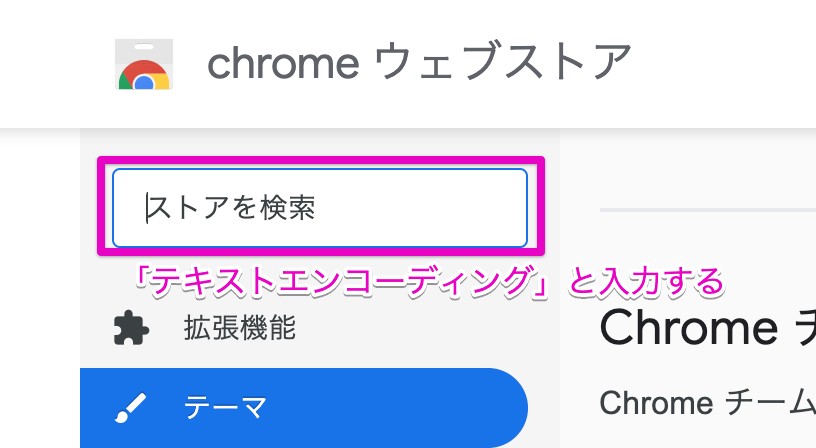Image resolution: width=816 pixels, height=448 pixels.
Task: Open the 拡張機能 category label
Action: (x=240, y=328)
